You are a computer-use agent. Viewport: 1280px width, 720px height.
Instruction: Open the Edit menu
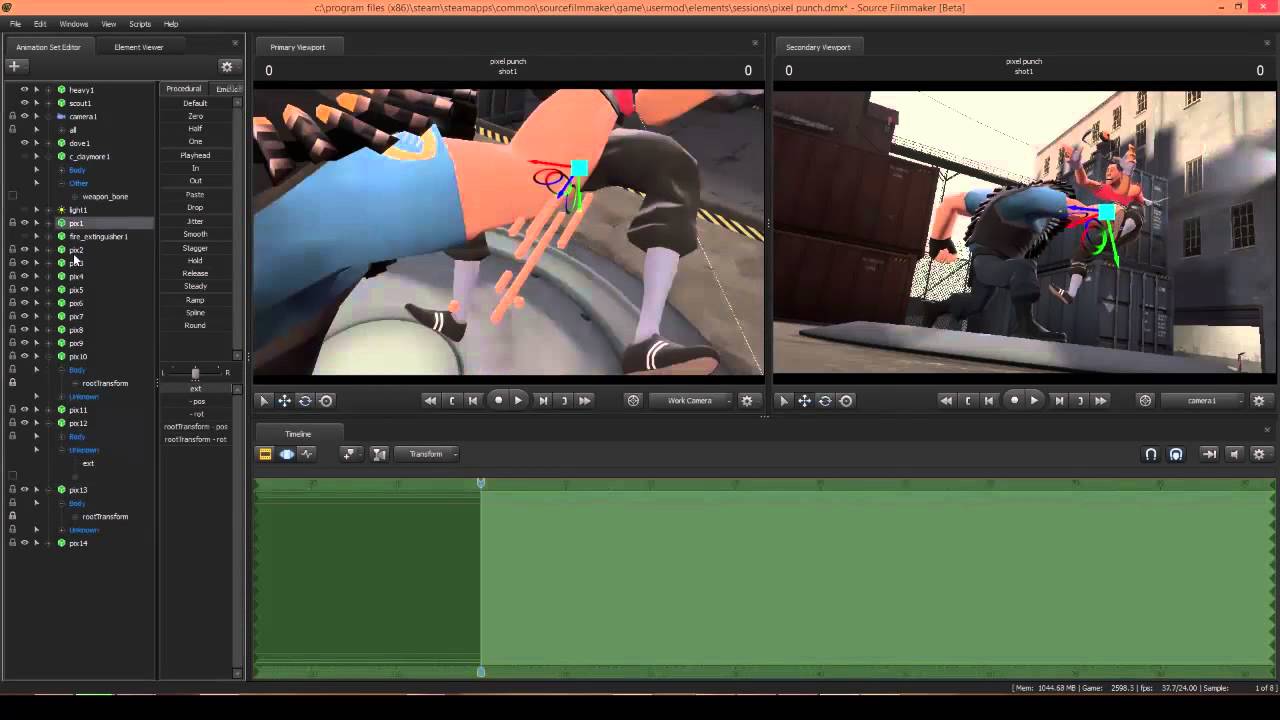(x=40, y=24)
